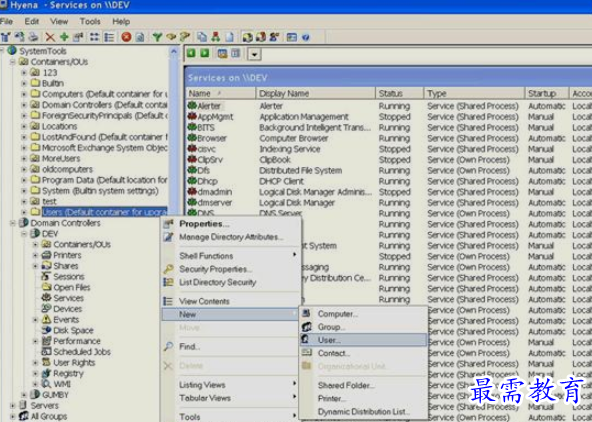The image size is (592, 422).
Task: Click the Alerter service icon
Action: tap(192, 106)
